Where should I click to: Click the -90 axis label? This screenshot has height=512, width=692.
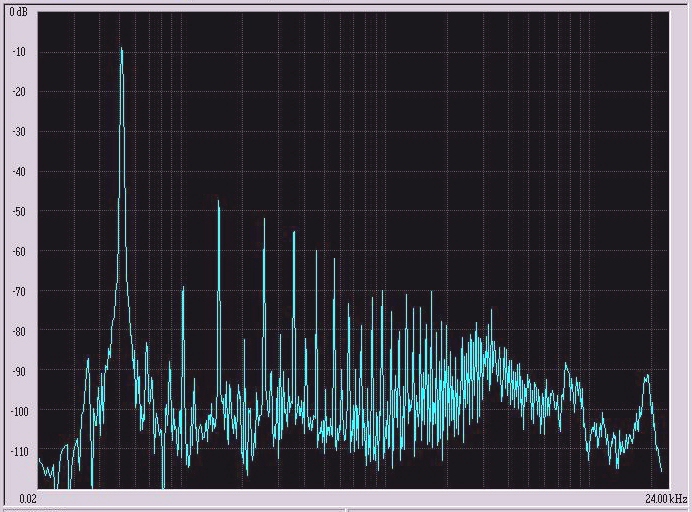click(x=20, y=372)
